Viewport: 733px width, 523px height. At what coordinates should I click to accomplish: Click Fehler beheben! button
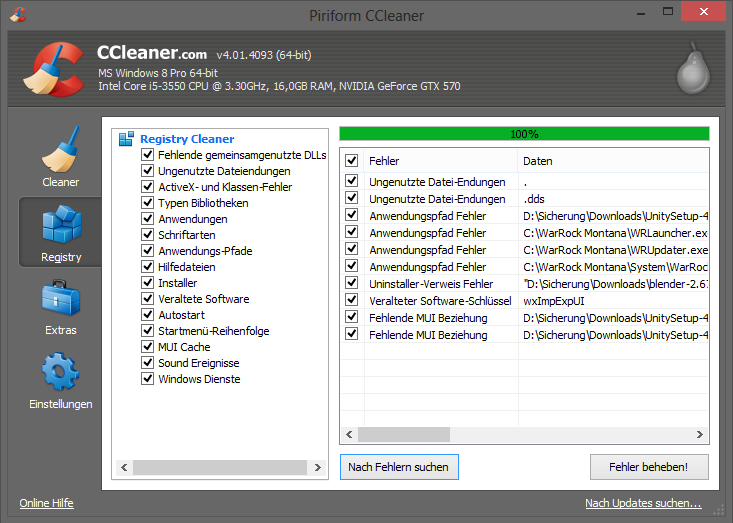649,467
